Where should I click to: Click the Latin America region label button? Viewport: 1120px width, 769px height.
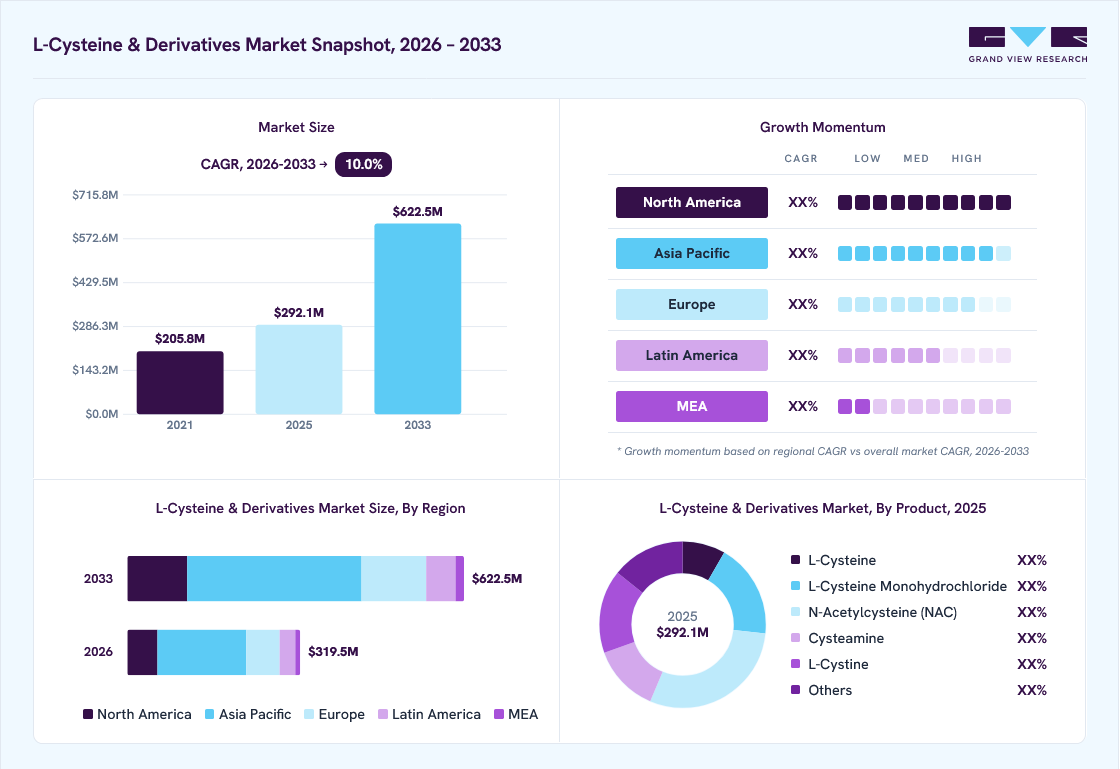(x=691, y=356)
